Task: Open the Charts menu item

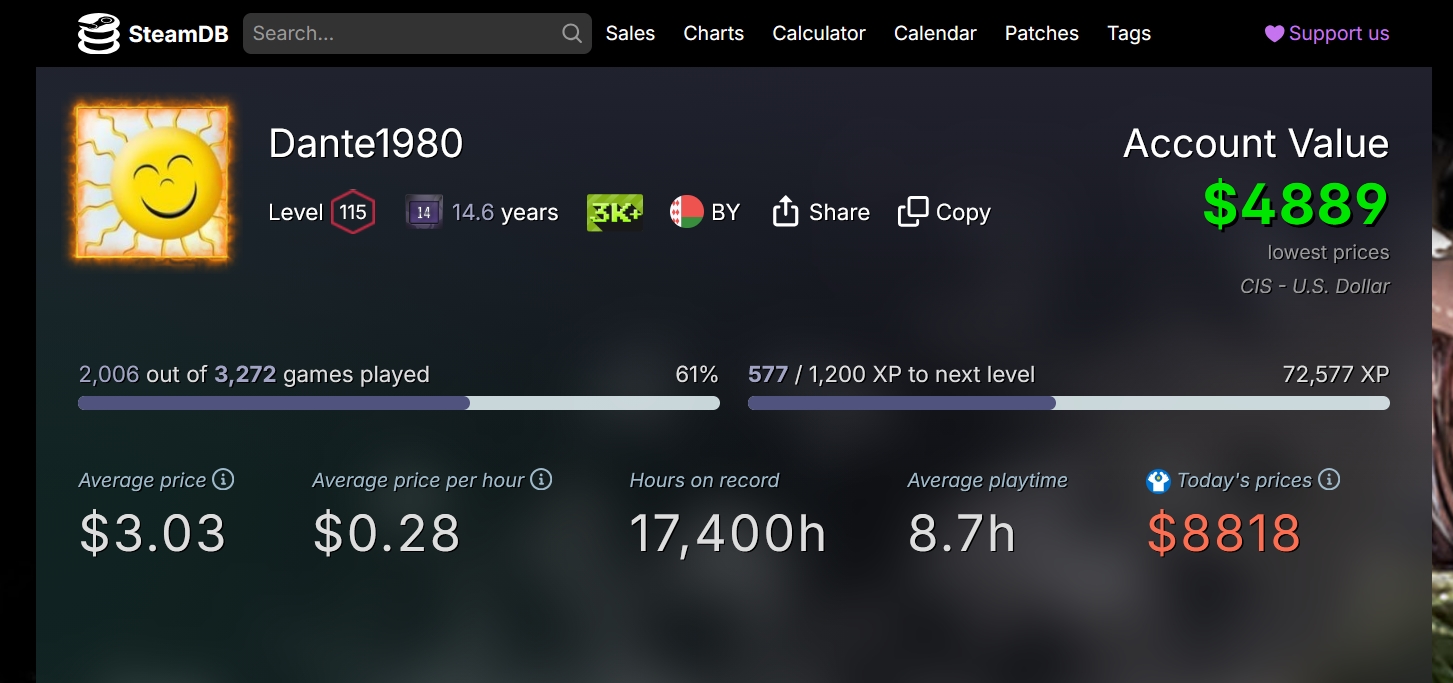Action: [x=713, y=34]
